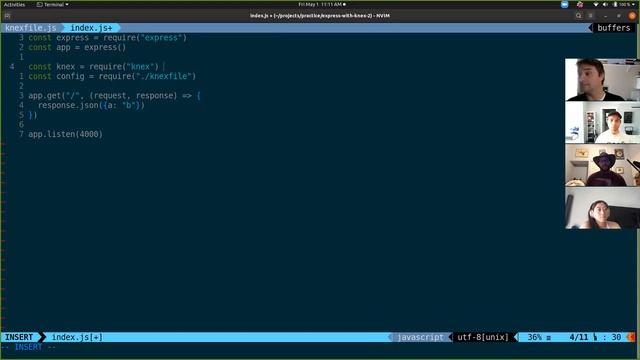The image size is (640, 360).
Task: Select the participant wearing white shirt thumbnail
Action: pyautogui.click(x=602, y=122)
